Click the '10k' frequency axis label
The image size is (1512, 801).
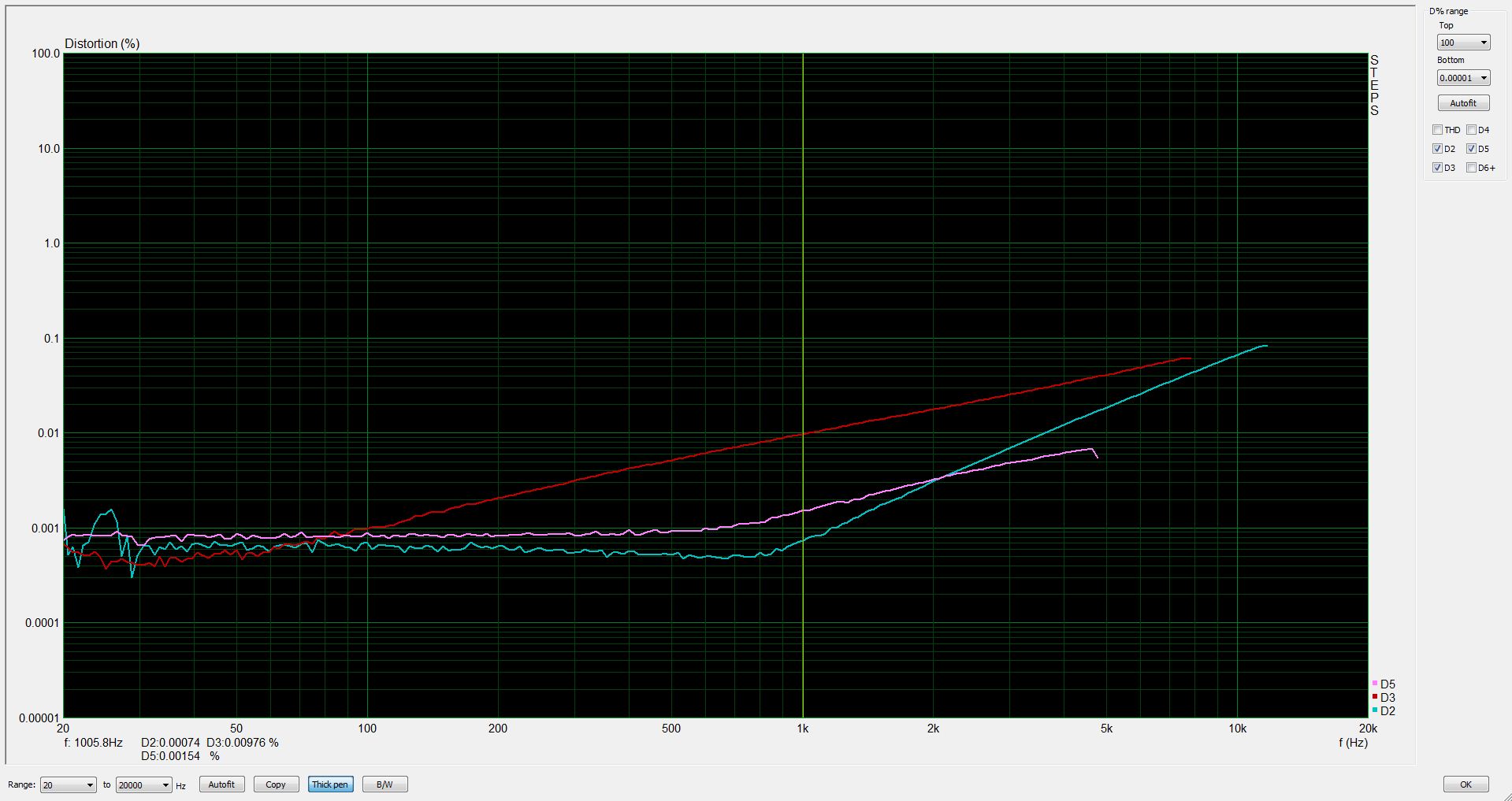pos(1237,729)
